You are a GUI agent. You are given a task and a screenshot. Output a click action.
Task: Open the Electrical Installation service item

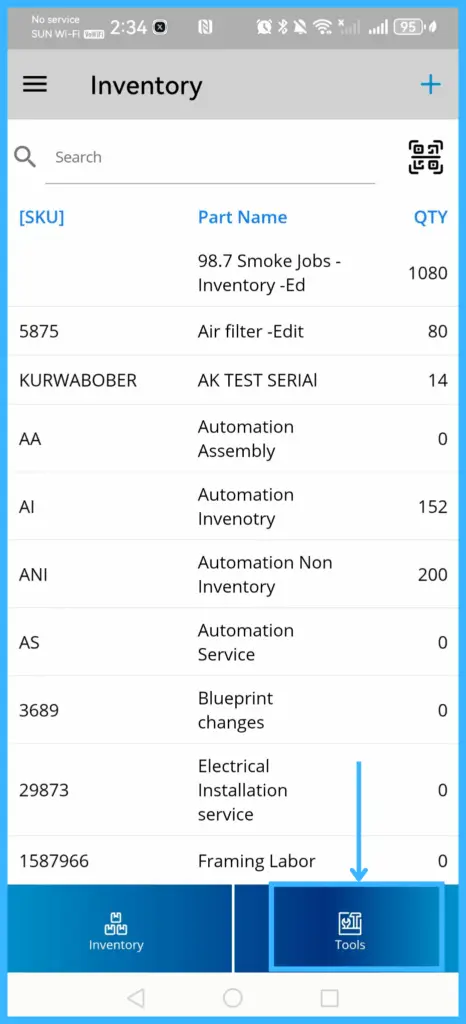233,790
